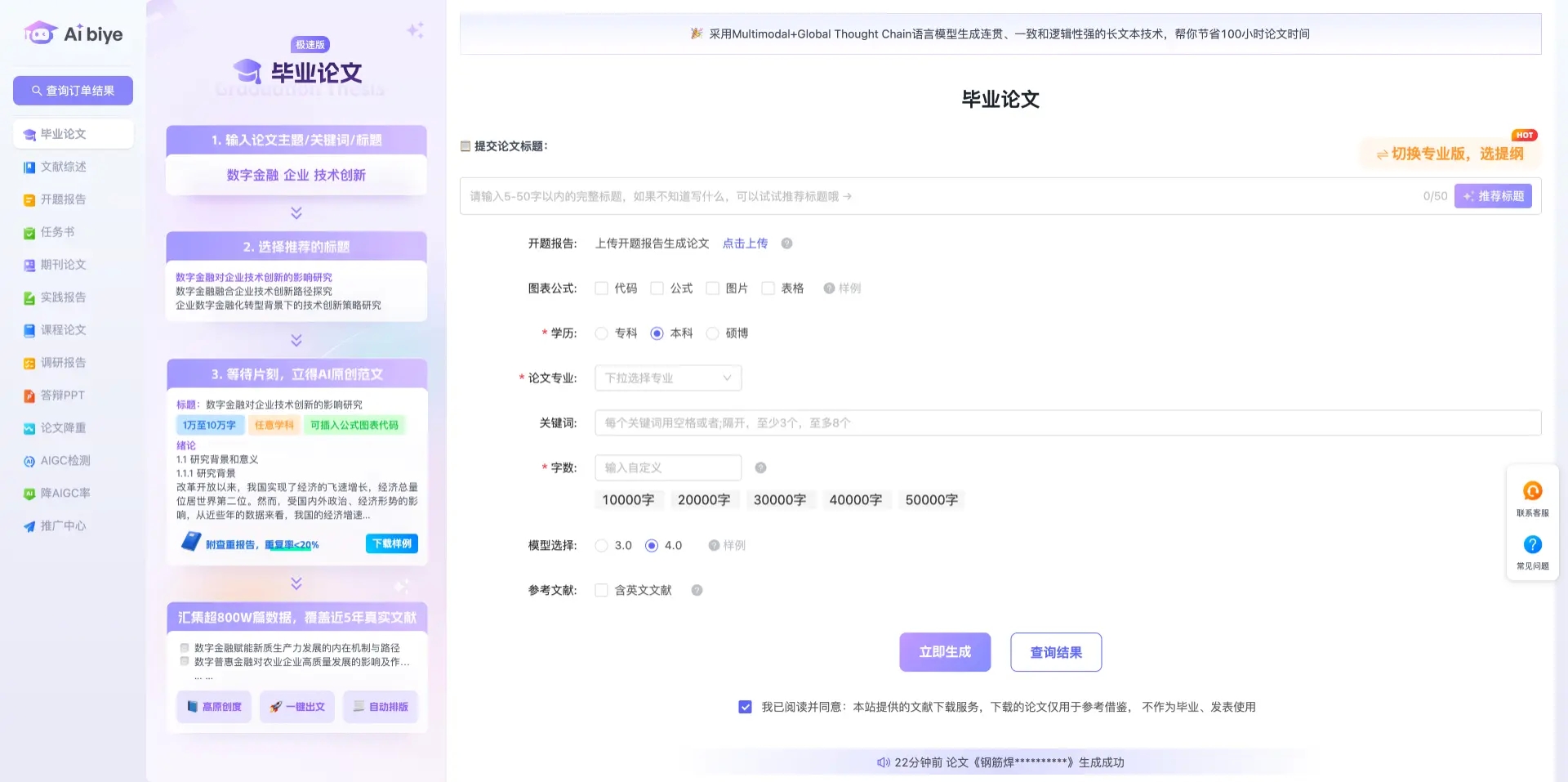
Task: Click 点击上传 to upload proposal
Action: click(x=744, y=243)
